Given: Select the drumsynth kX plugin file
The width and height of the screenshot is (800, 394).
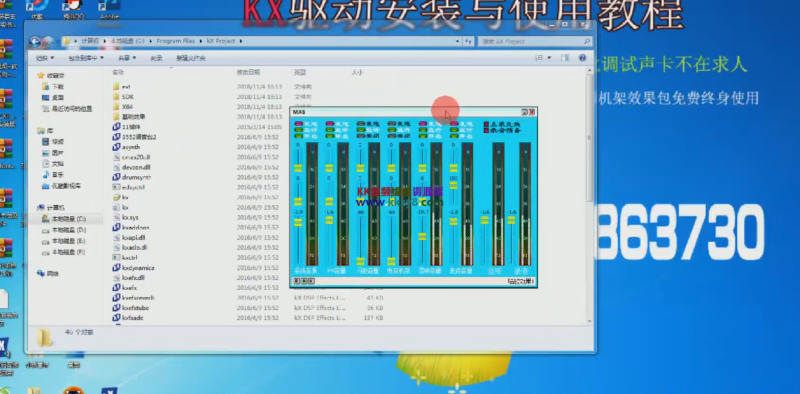Looking at the screenshot, I should tap(132, 177).
